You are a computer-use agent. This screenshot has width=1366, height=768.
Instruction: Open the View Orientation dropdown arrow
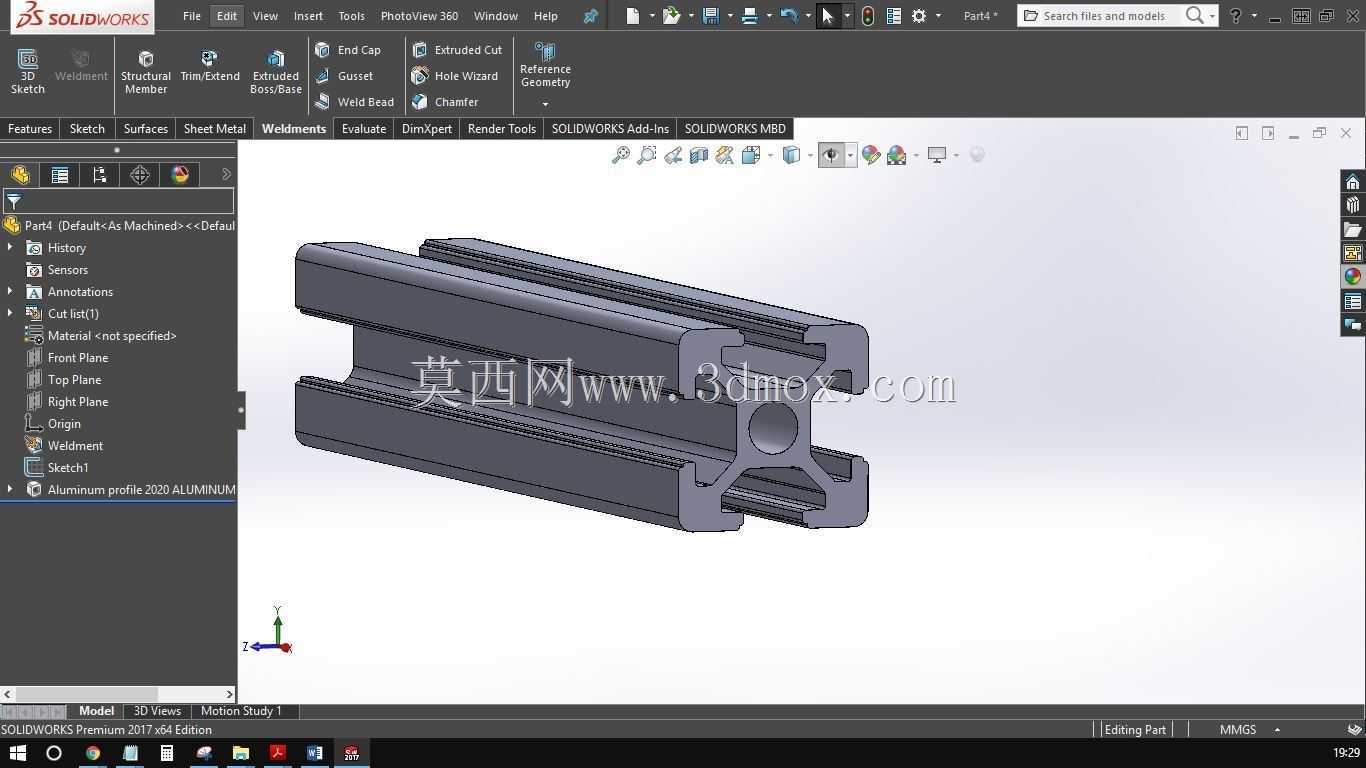click(x=770, y=155)
